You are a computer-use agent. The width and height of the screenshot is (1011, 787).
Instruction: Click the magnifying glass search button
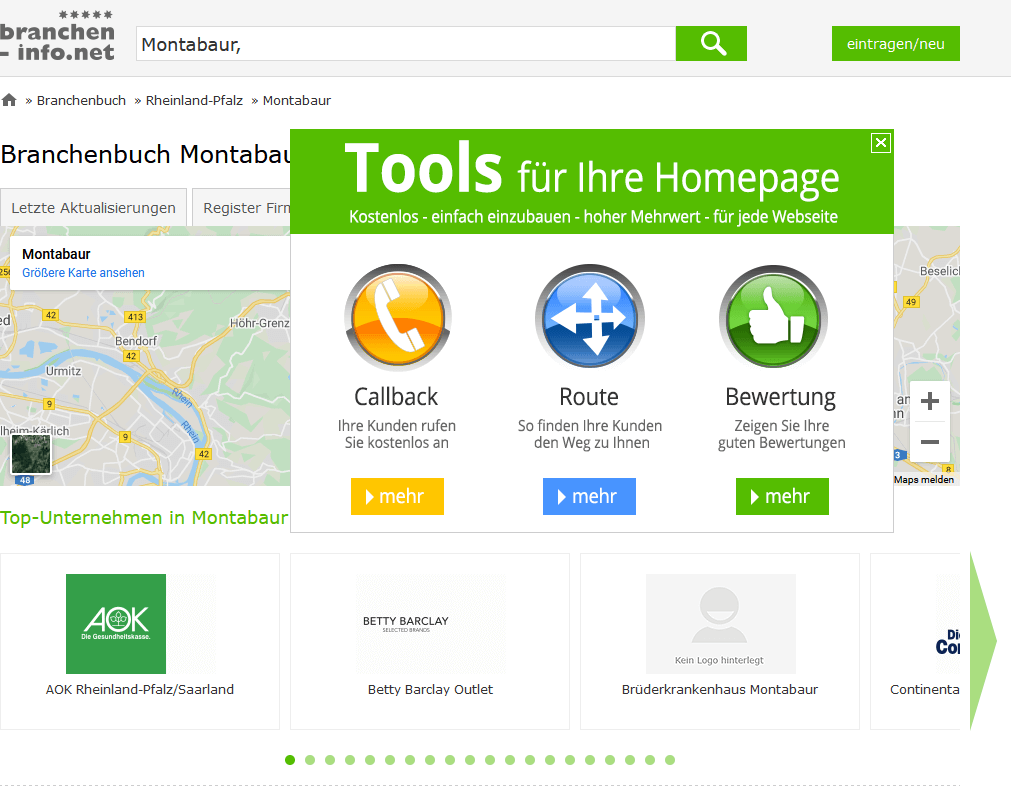(711, 44)
